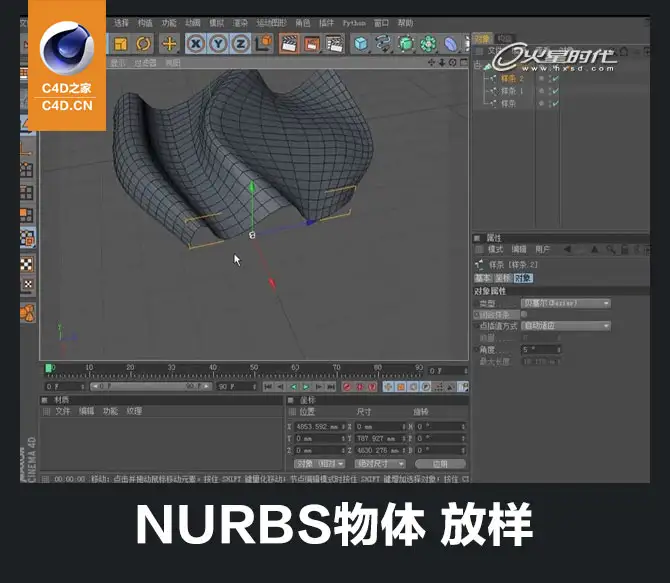Open the 插件 menu
This screenshot has height=583, width=670.
click(x=326, y=23)
